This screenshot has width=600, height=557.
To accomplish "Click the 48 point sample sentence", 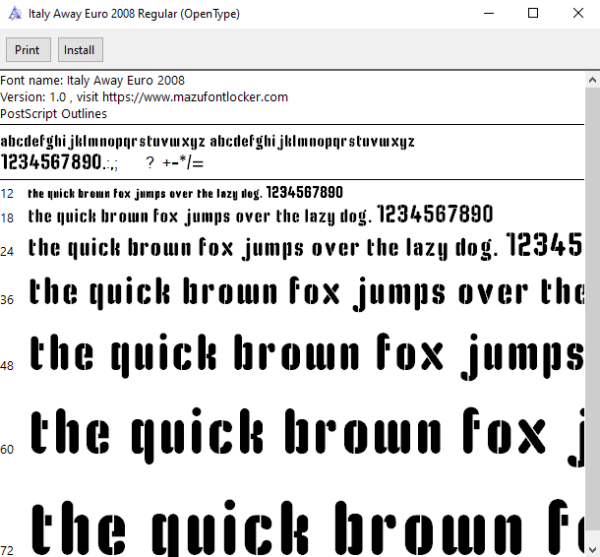I will 307,356.
